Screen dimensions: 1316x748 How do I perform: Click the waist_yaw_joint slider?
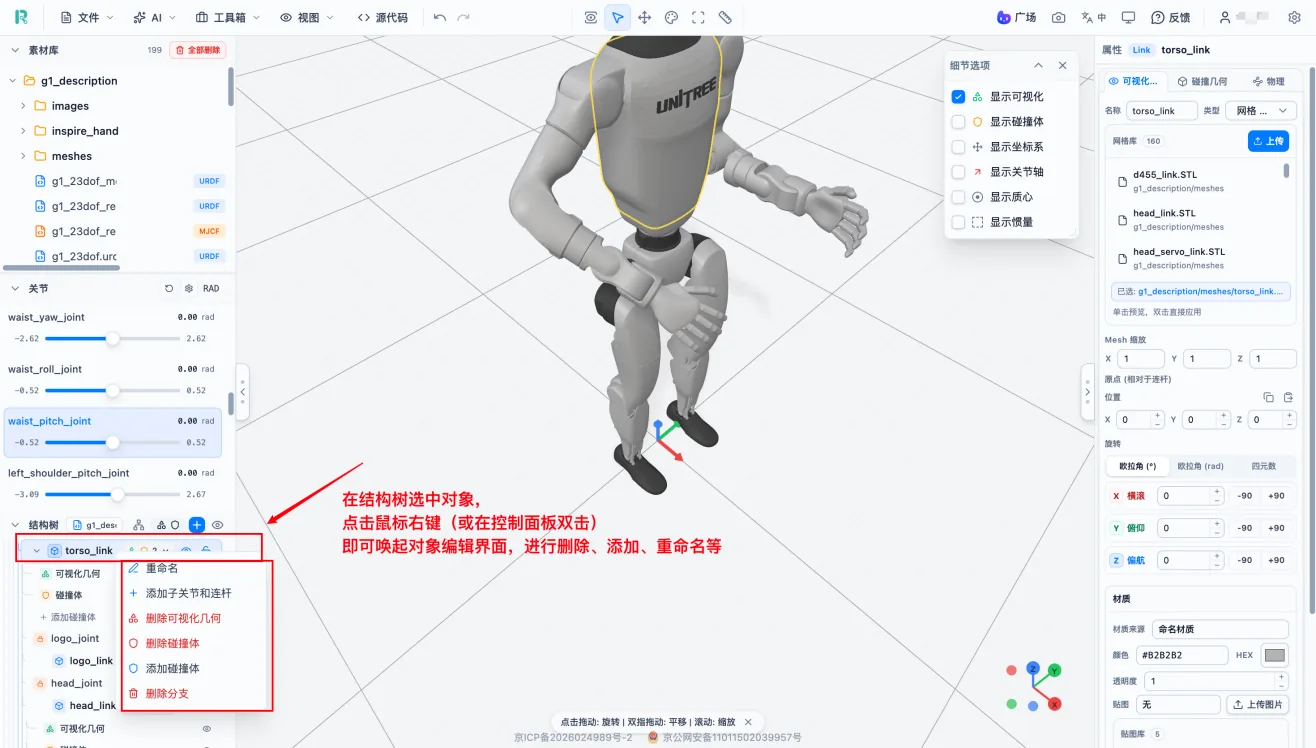point(113,338)
